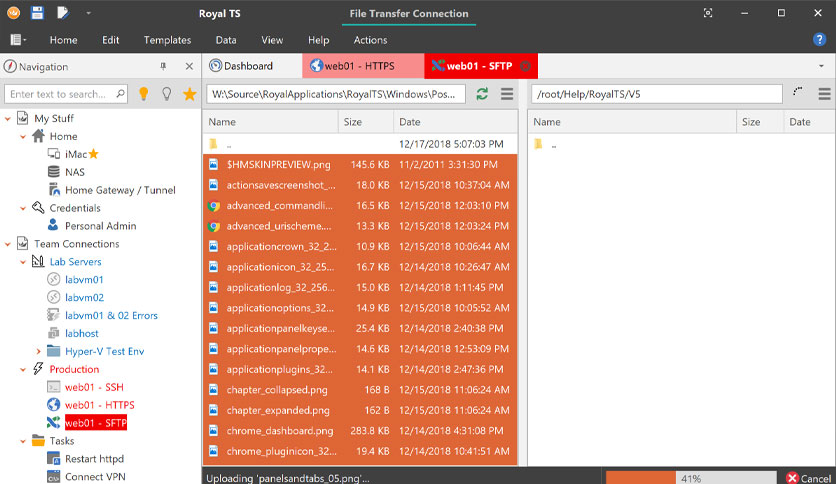Collapse the Home folder node
Viewport: 836px width, 484px height.
23,136
